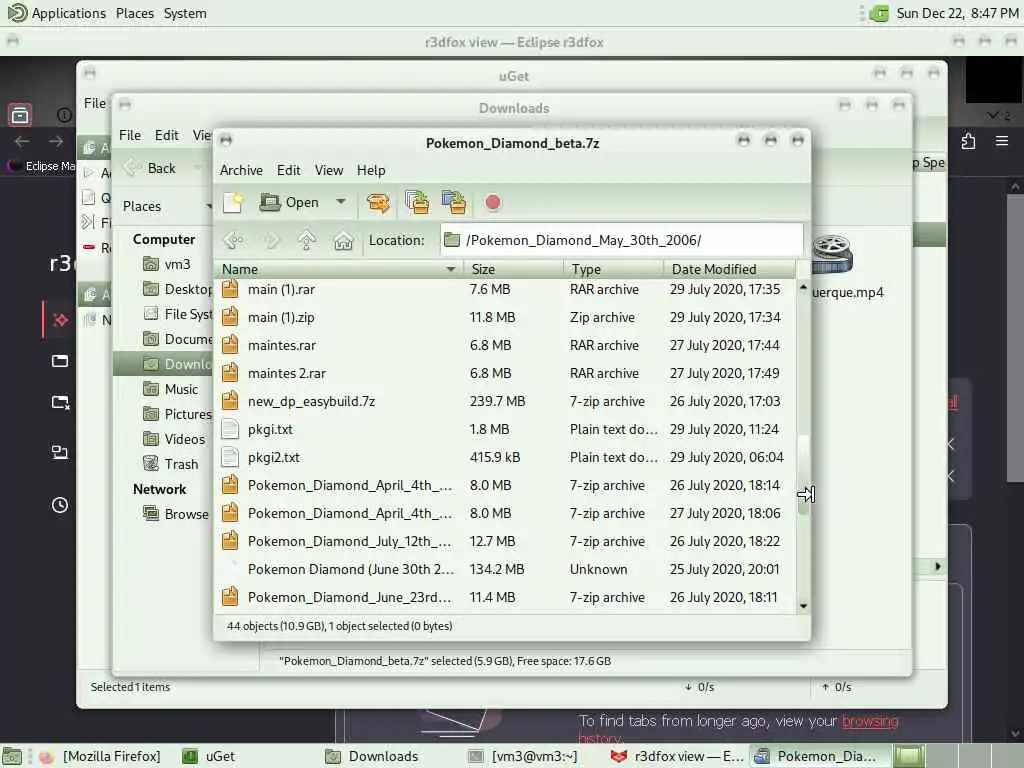The height and width of the screenshot is (768, 1024).
Task: Select Pokemon_Diamond_June_23rd archive row
Action: (x=506, y=598)
